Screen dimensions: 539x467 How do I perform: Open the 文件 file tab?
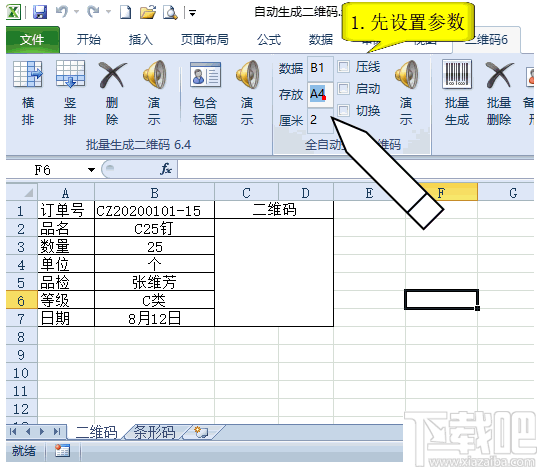tap(32, 40)
